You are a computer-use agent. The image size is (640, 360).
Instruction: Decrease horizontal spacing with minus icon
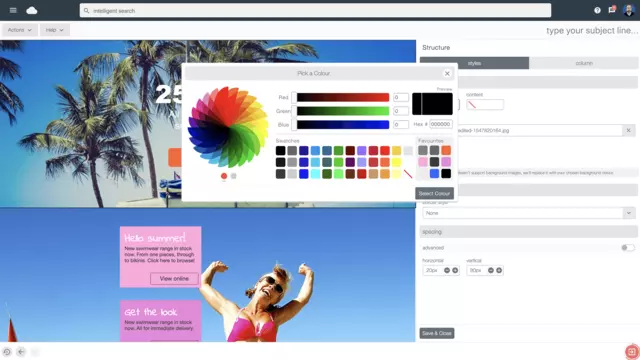[x=447, y=270]
